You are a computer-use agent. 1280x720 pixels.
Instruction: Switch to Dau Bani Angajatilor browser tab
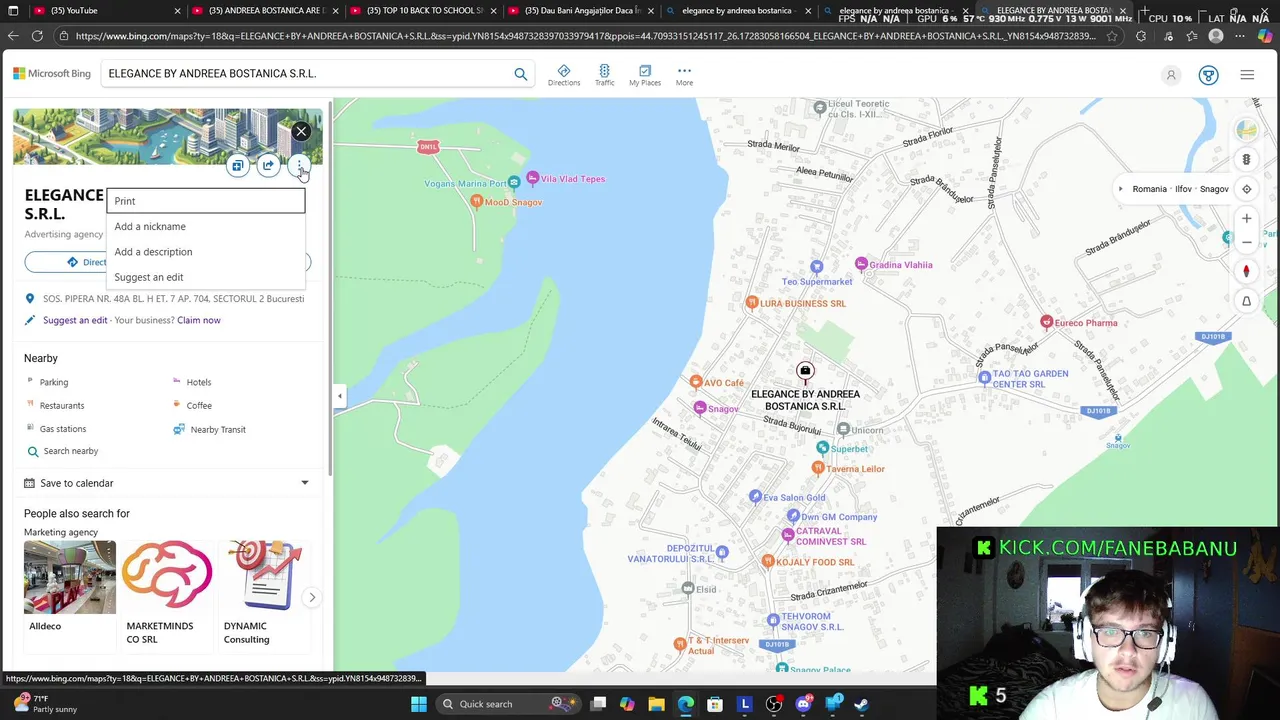tap(580, 11)
